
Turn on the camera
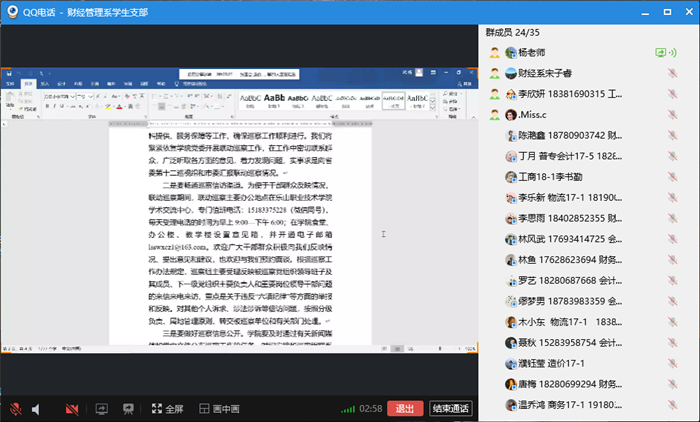pyautogui.click(x=72, y=409)
